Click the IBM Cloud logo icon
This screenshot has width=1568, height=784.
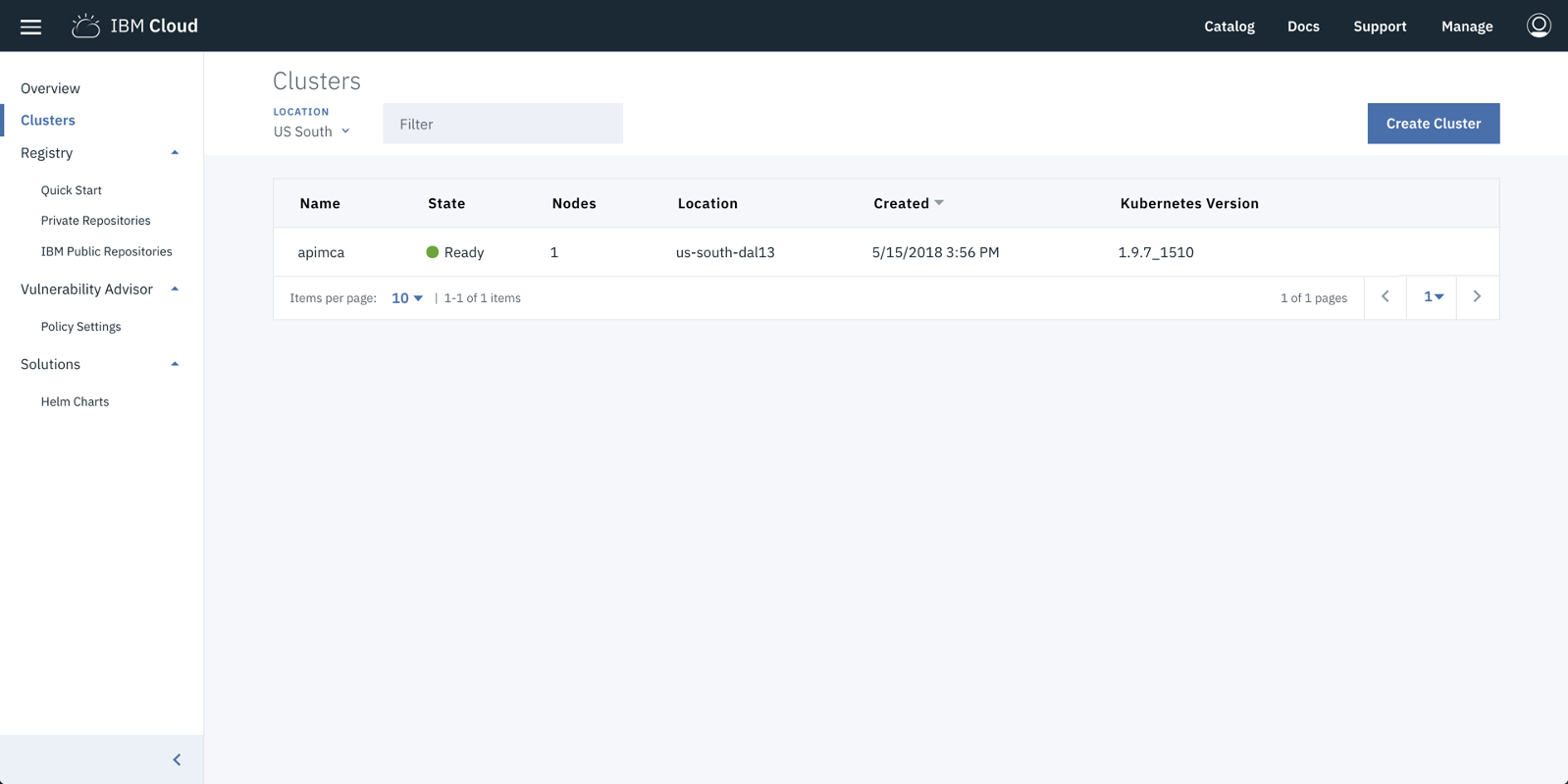pyautogui.click(x=85, y=26)
